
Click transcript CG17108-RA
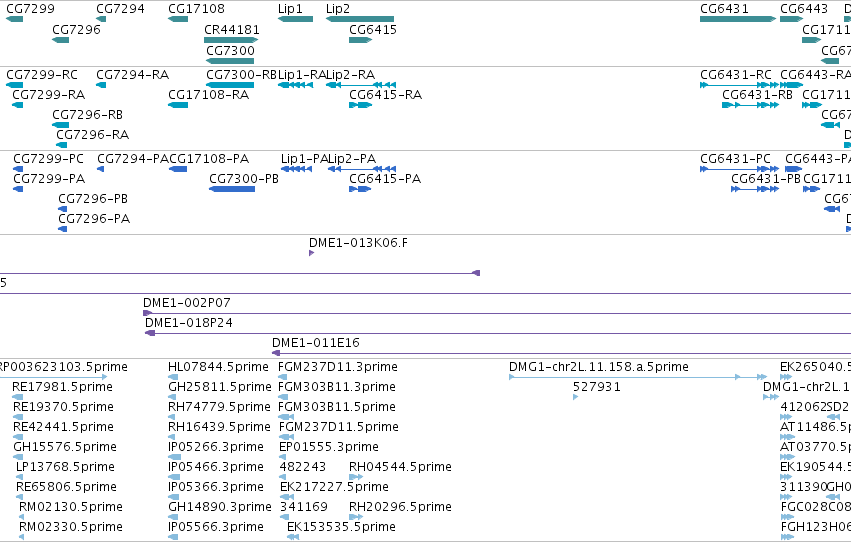tap(178, 105)
